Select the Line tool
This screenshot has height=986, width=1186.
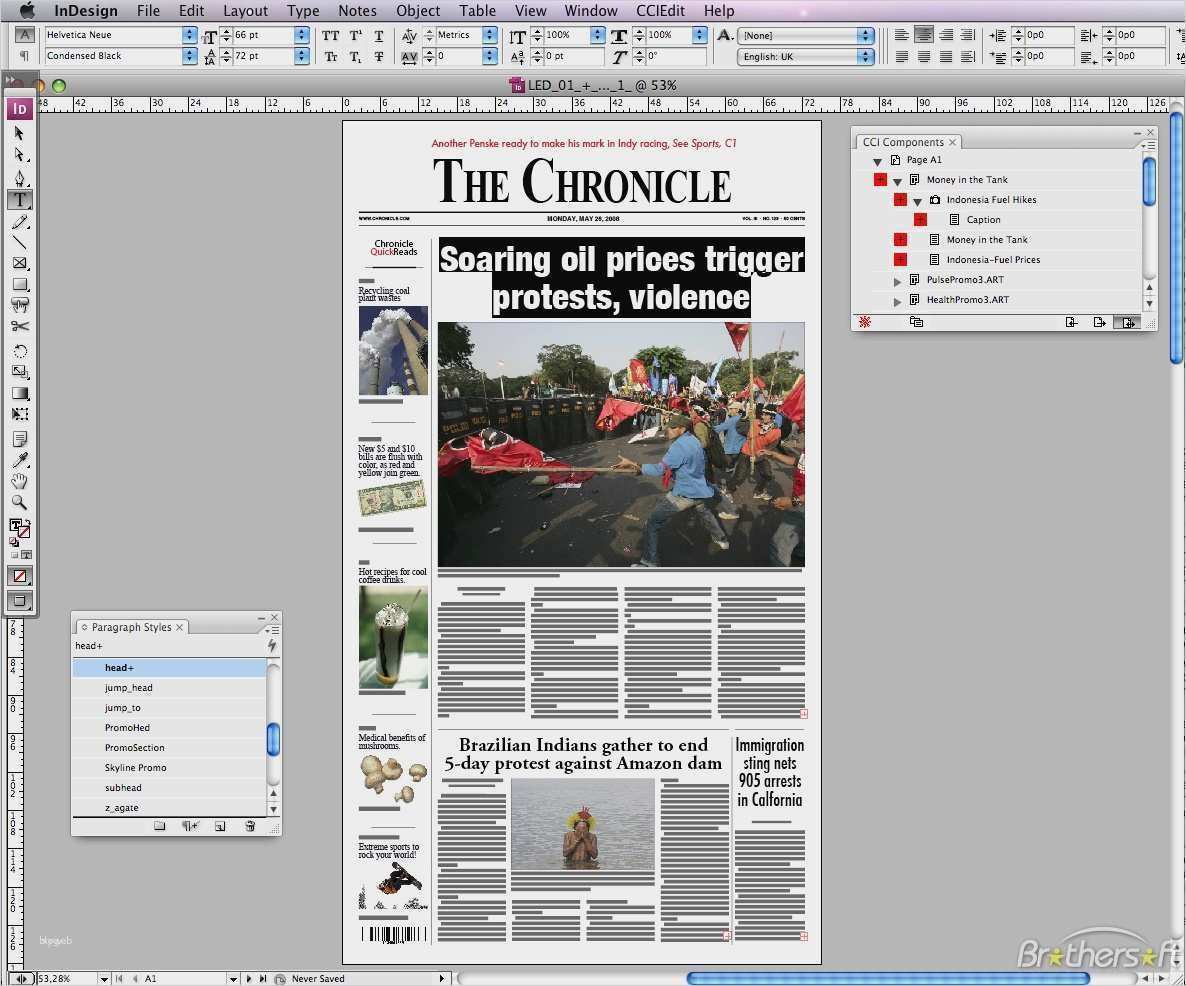[19, 242]
